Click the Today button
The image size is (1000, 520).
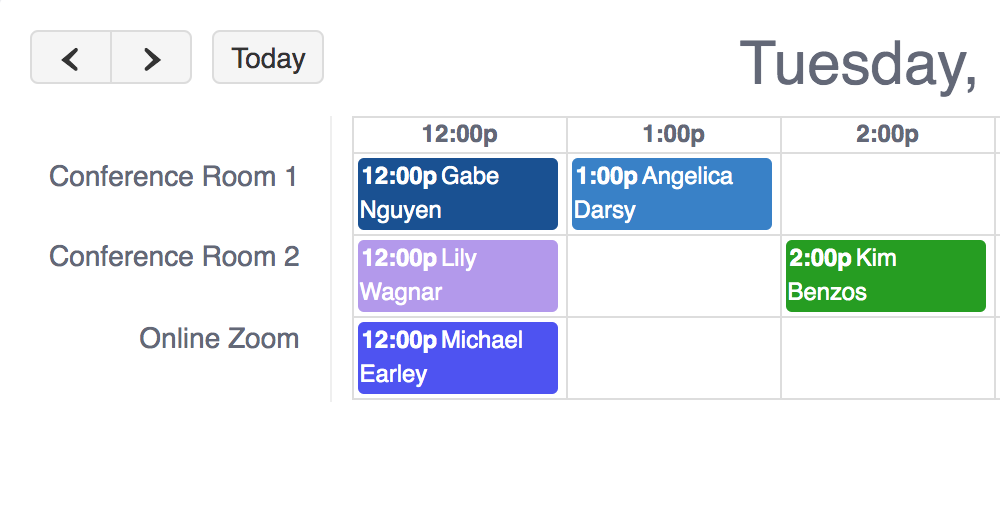[x=268, y=58]
